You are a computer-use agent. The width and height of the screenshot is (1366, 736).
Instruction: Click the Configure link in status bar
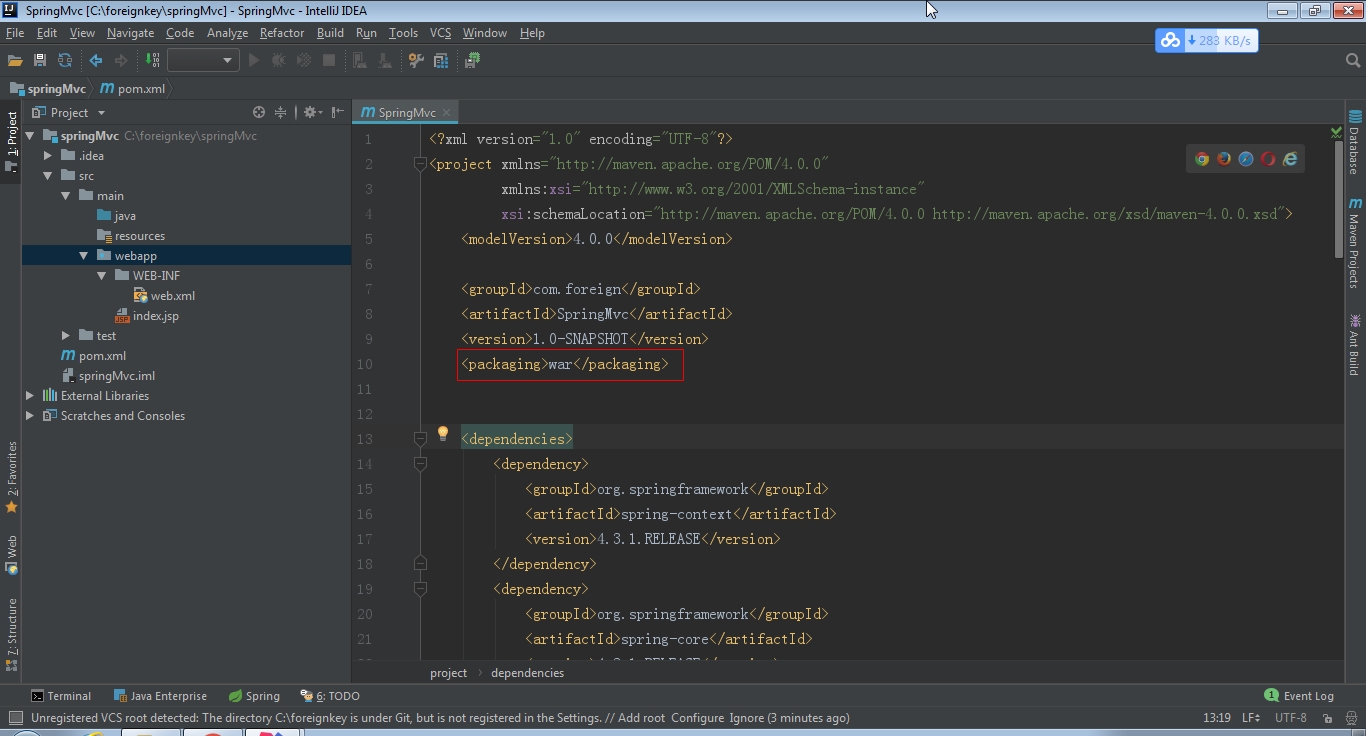pyautogui.click(x=697, y=718)
